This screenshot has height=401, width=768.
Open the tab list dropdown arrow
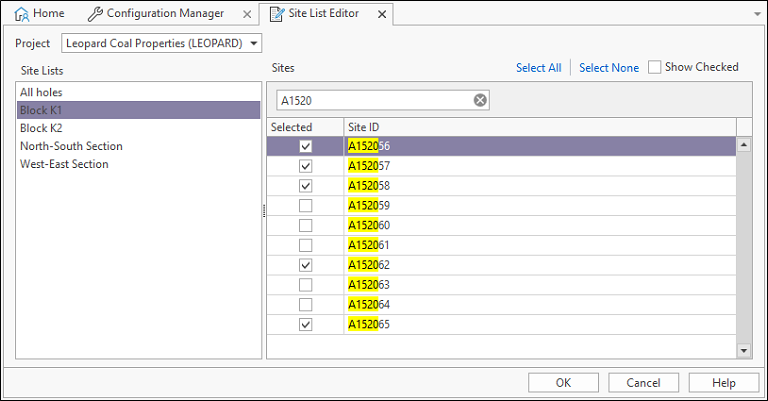click(757, 14)
